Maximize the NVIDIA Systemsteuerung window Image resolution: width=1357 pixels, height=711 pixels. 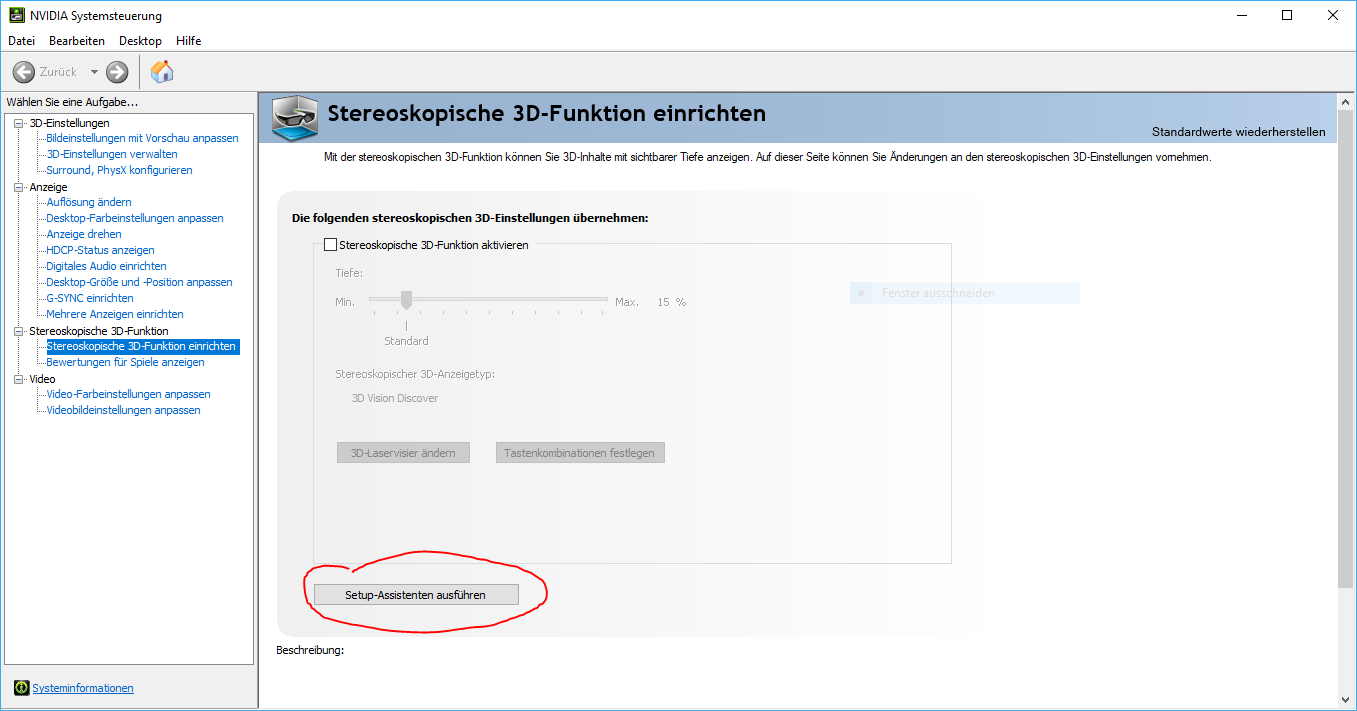(x=1287, y=15)
